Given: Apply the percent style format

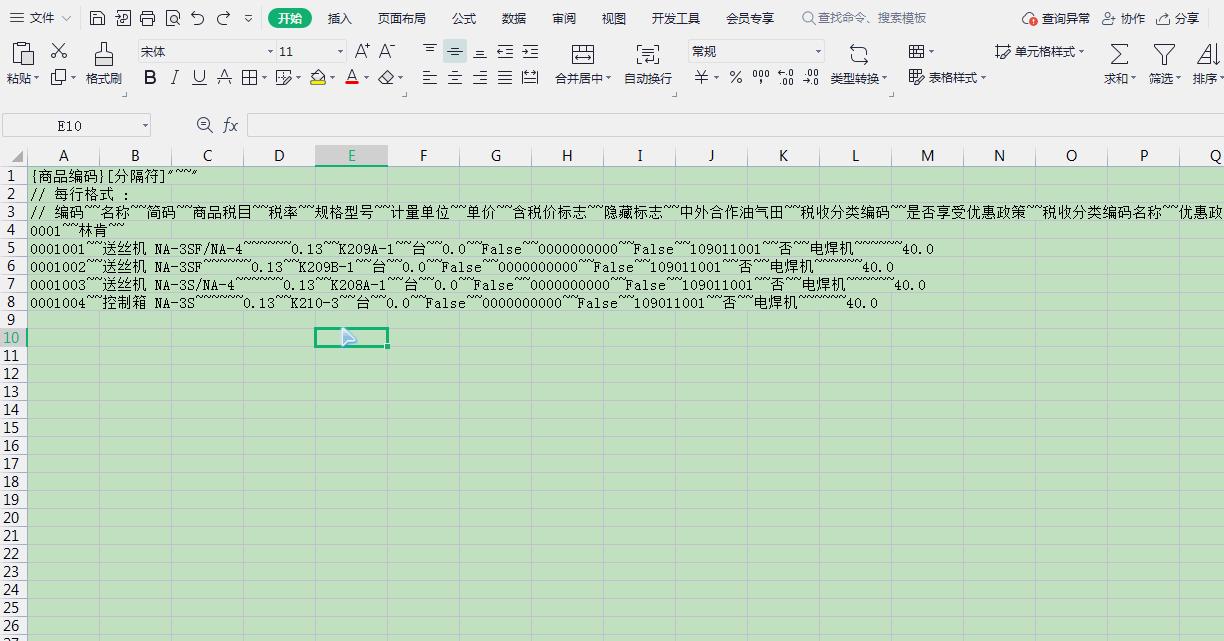Looking at the screenshot, I should [x=733, y=77].
